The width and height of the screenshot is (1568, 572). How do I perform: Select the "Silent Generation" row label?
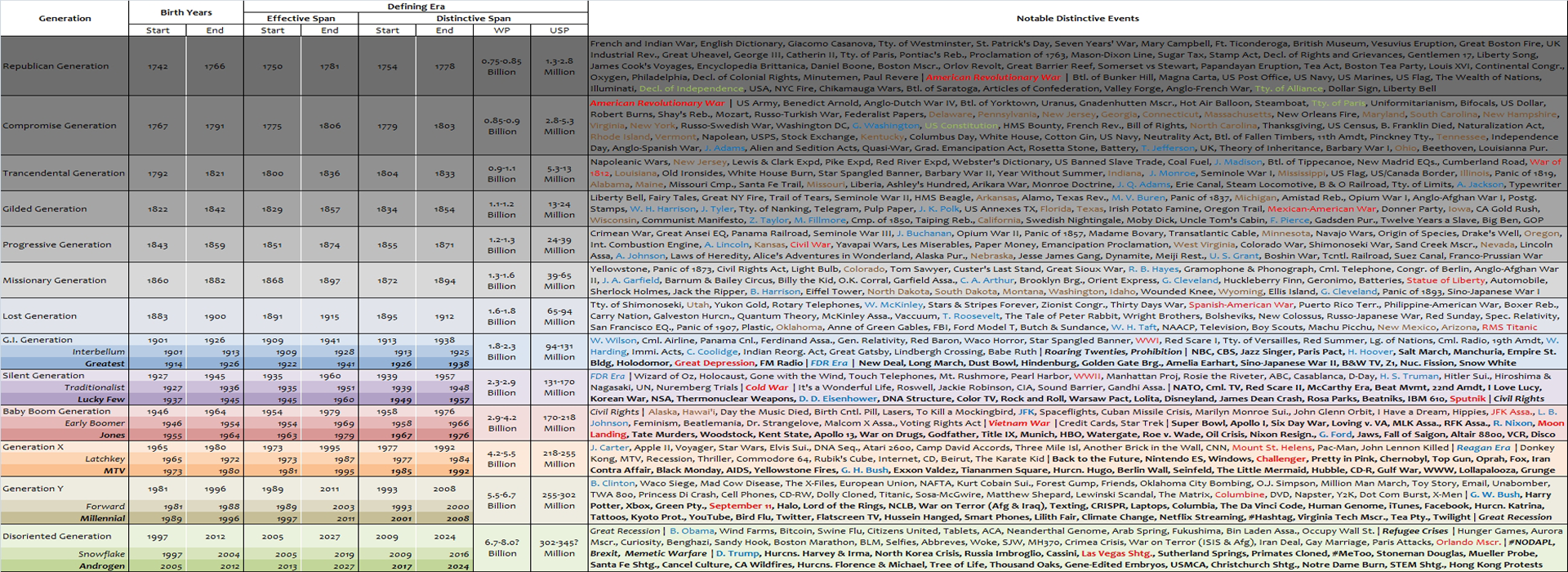(x=65, y=376)
